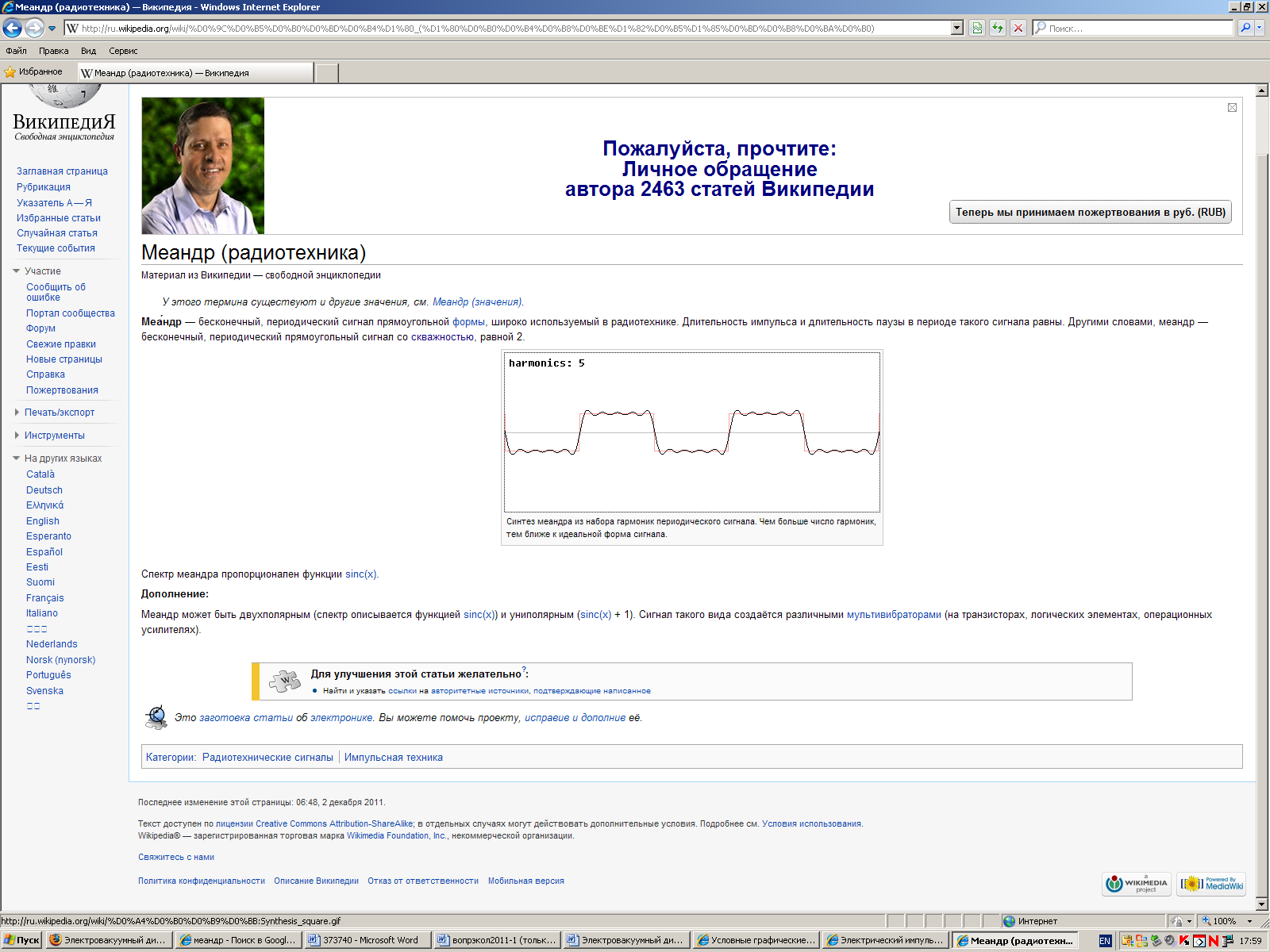
Task: Open the Импульсная техника category
Action: tap(394, 758)
